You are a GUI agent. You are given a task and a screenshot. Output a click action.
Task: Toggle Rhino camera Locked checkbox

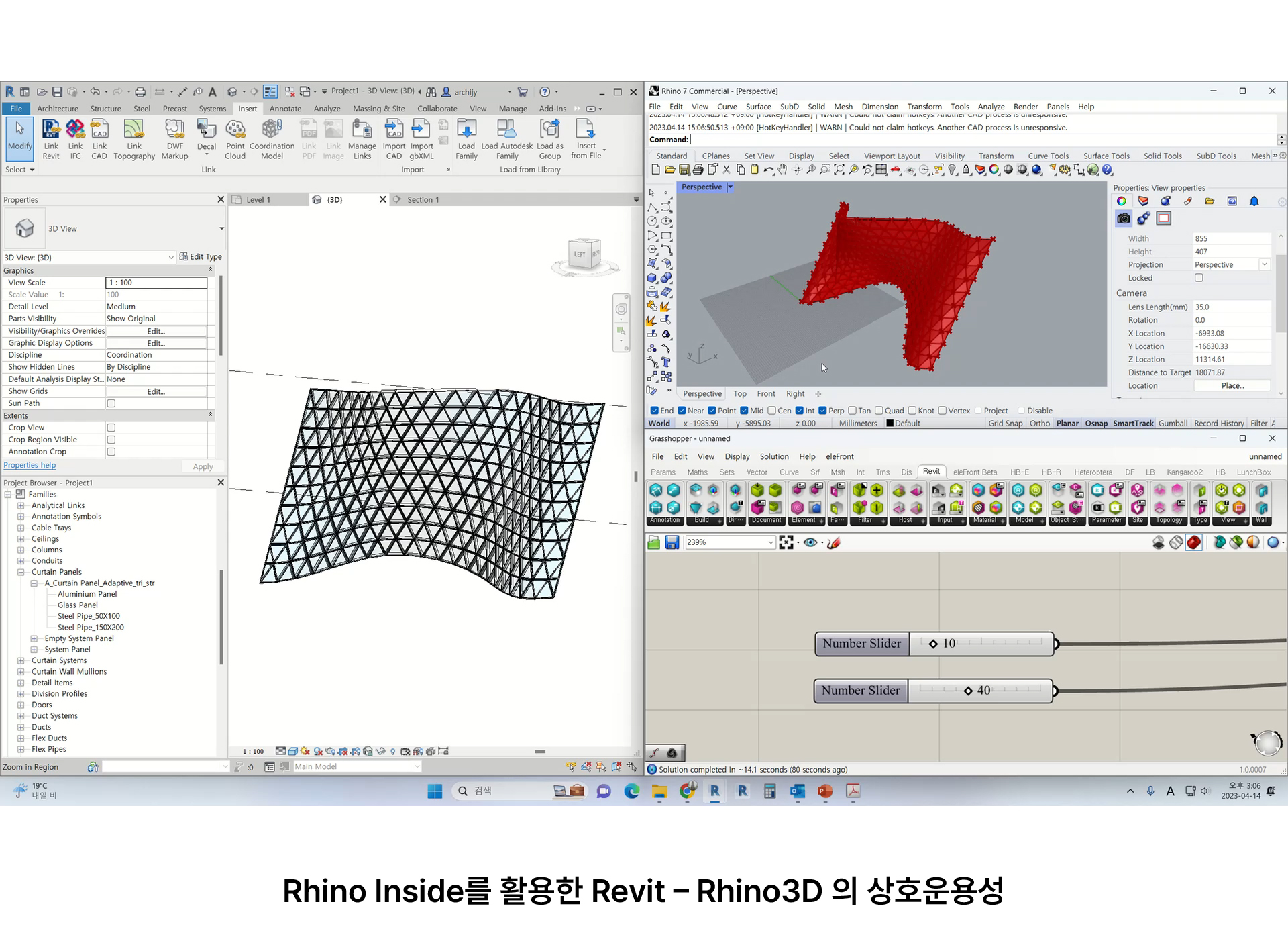1199,278
